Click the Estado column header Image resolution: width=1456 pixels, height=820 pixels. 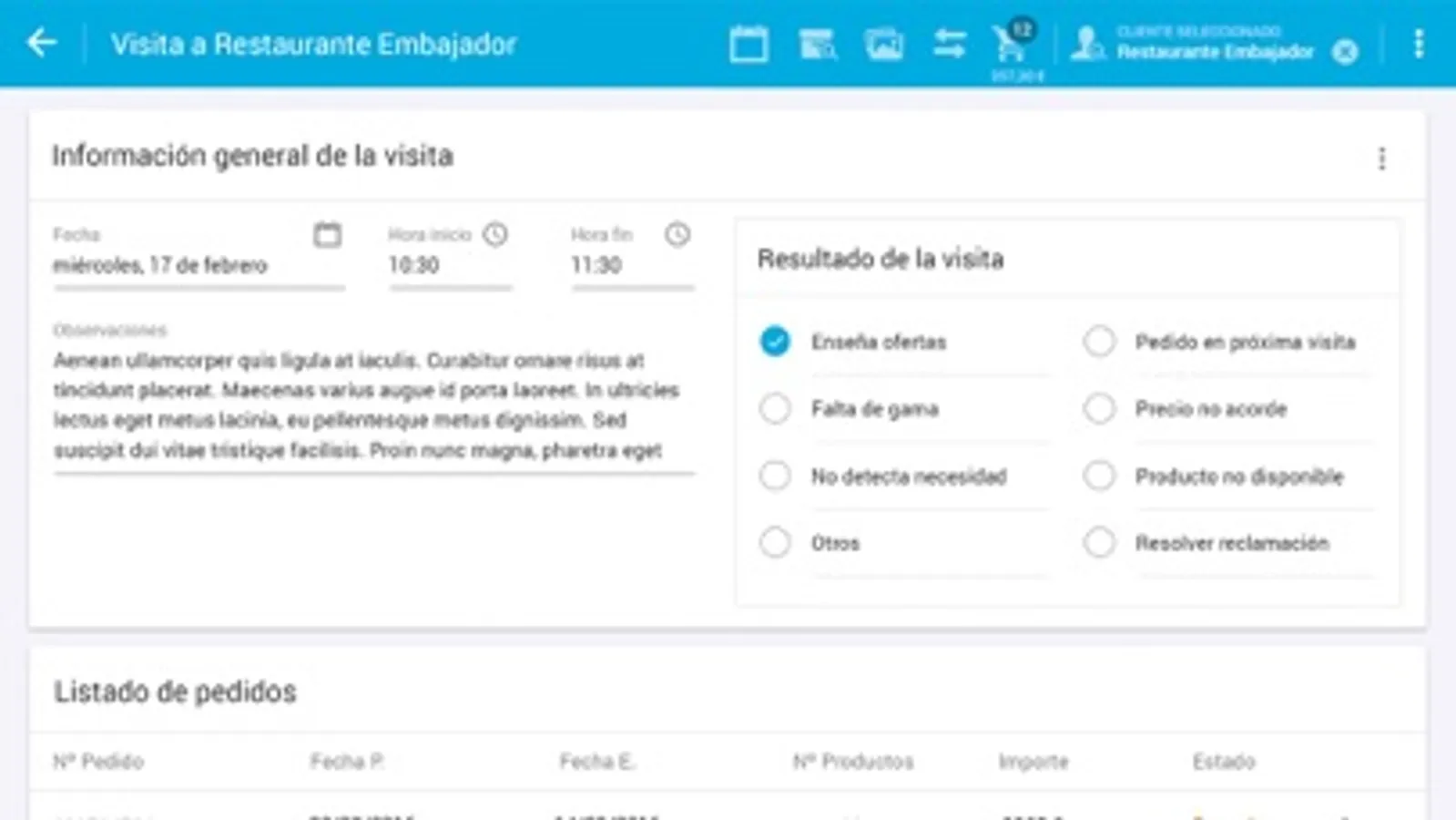pos(1224,762)
